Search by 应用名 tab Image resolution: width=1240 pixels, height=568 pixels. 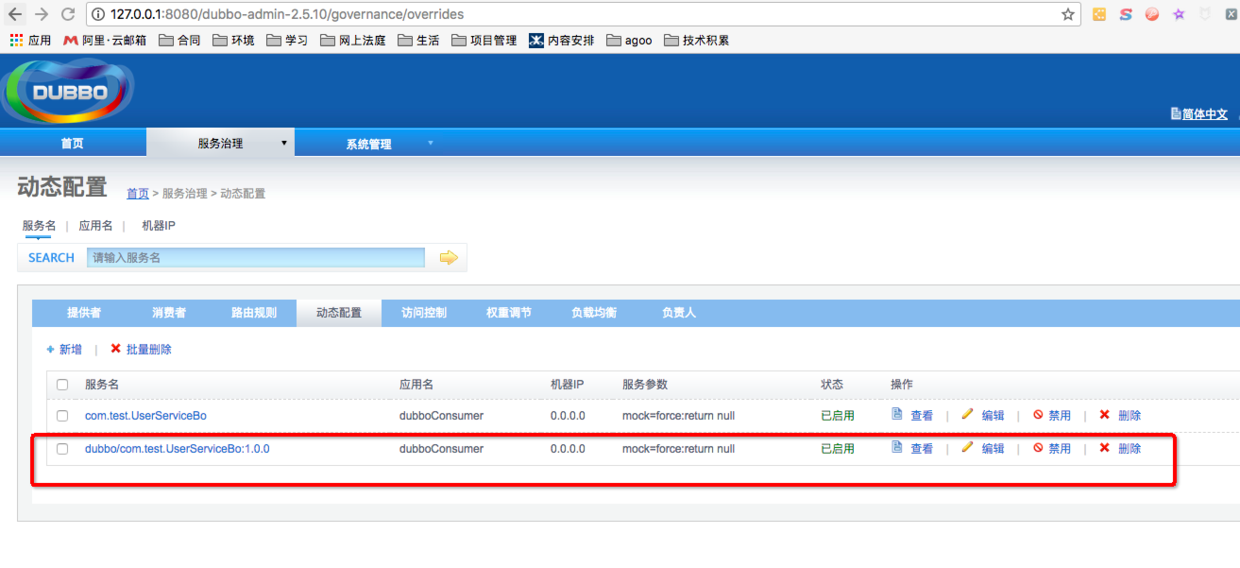[96, 226]
